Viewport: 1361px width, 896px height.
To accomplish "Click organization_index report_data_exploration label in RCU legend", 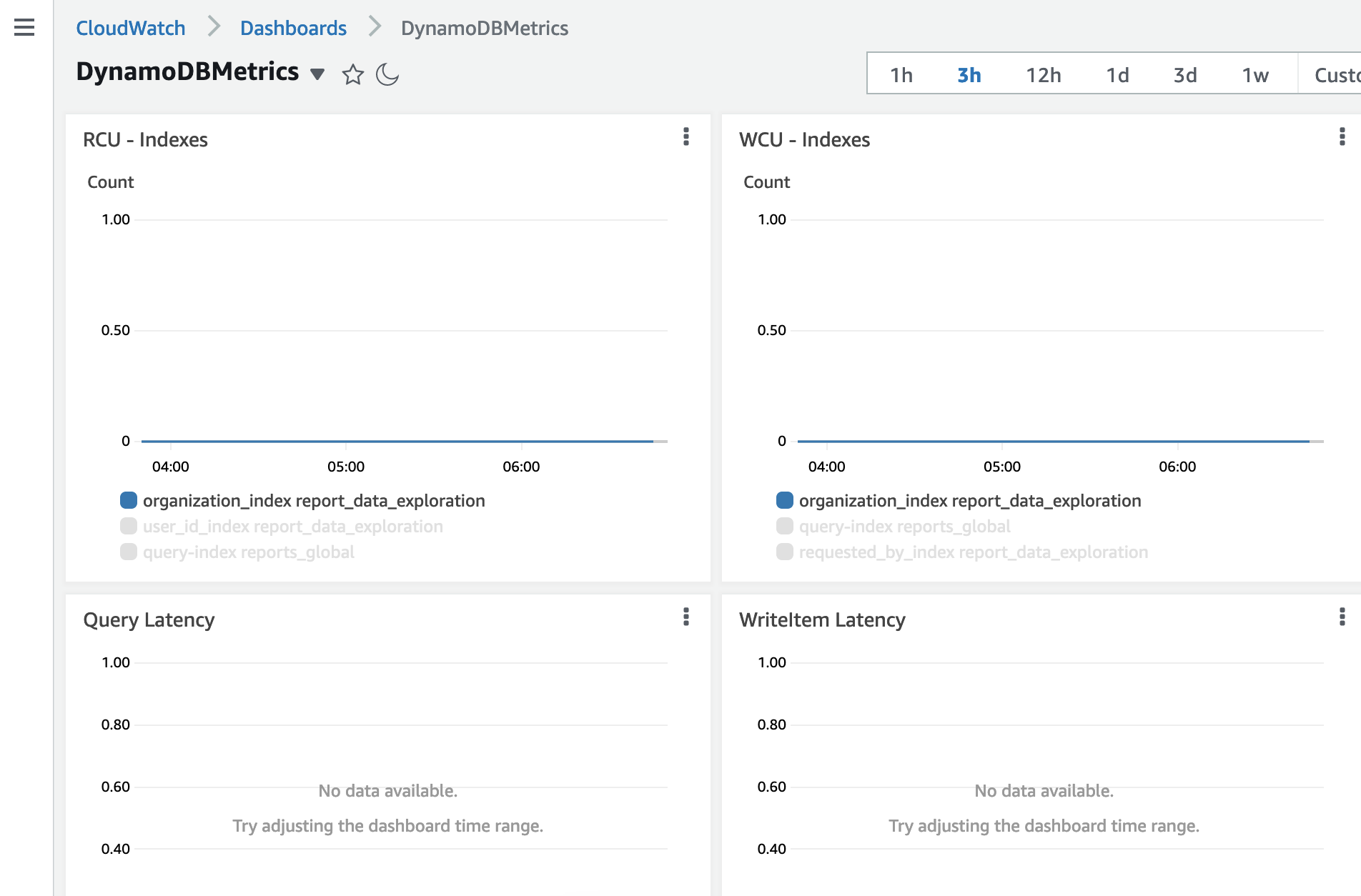I will (314, 501).
